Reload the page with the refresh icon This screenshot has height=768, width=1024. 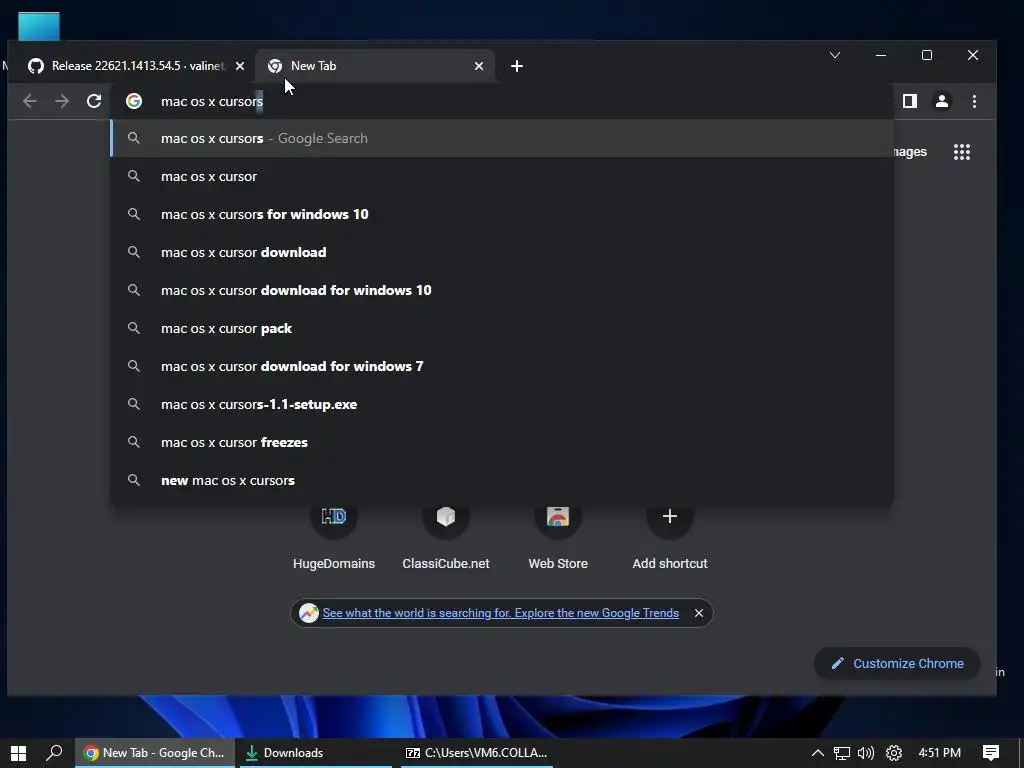(x=94, y=101)
